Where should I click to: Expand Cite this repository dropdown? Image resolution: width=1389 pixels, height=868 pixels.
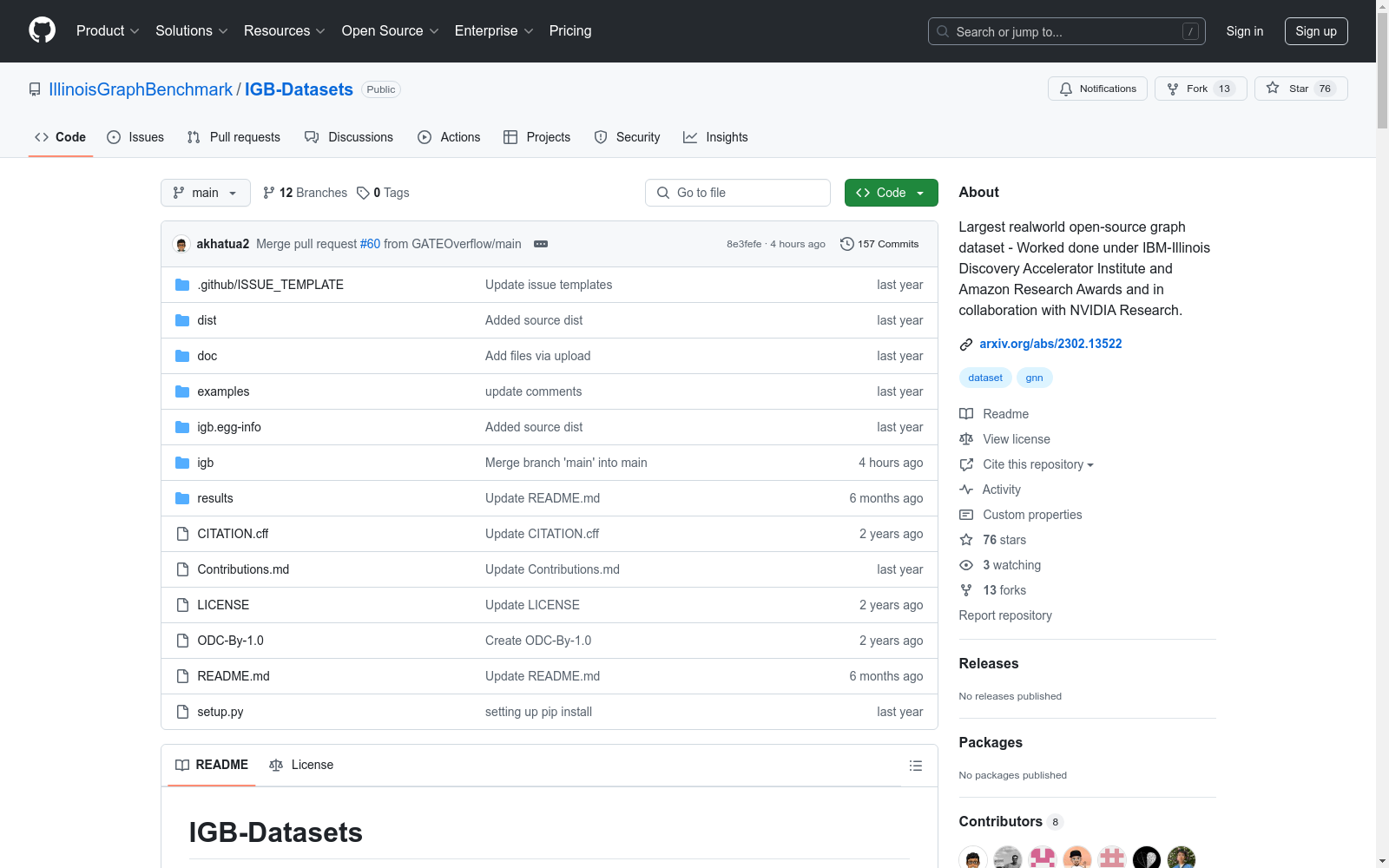(1038, 464)
